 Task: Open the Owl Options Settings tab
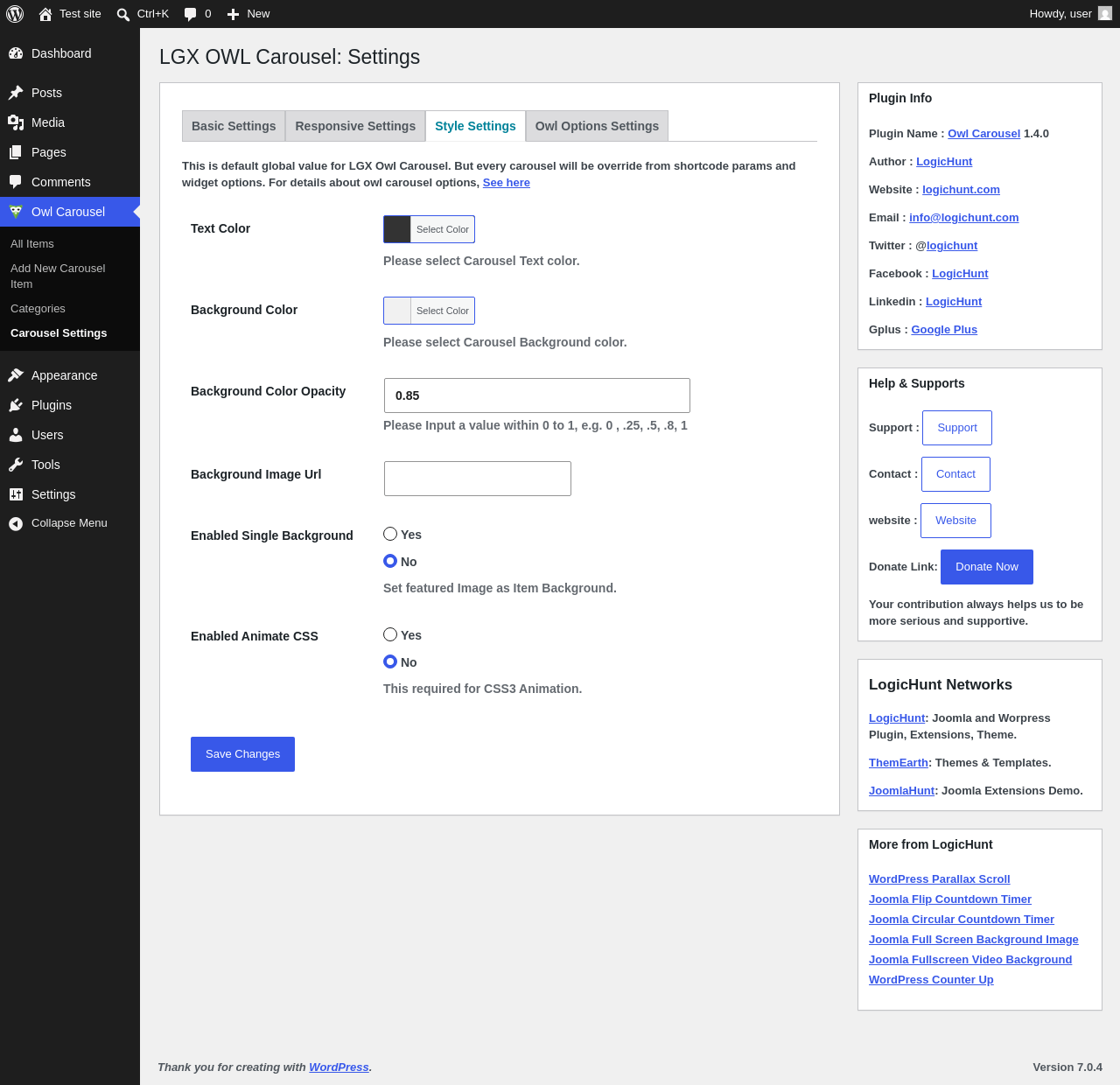tap(597, 126)
